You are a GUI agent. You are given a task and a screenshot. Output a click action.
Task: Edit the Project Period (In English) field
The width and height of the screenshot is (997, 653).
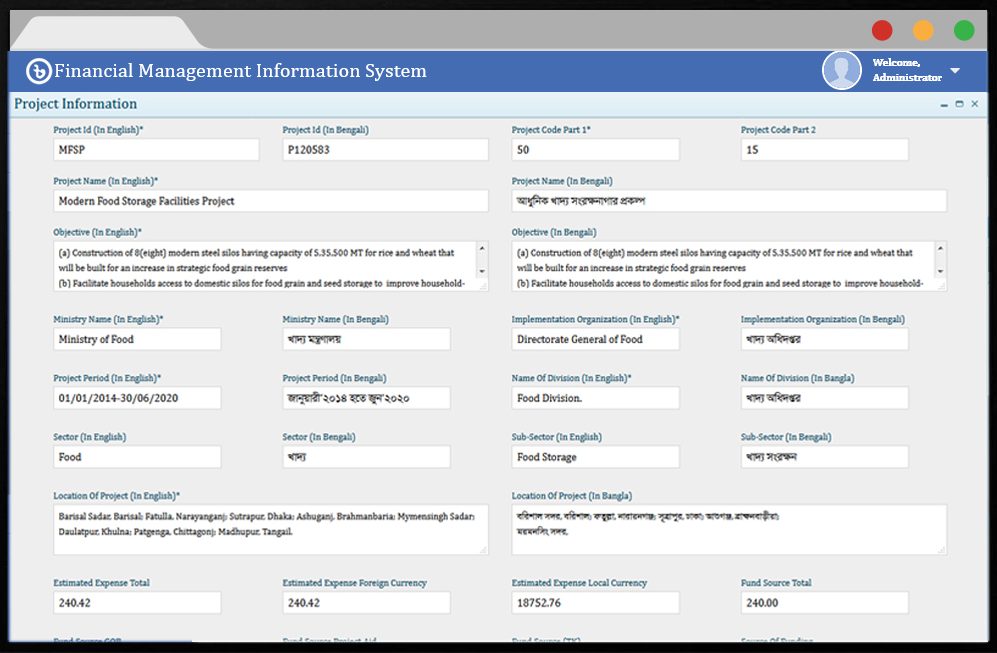click(137, 398)
